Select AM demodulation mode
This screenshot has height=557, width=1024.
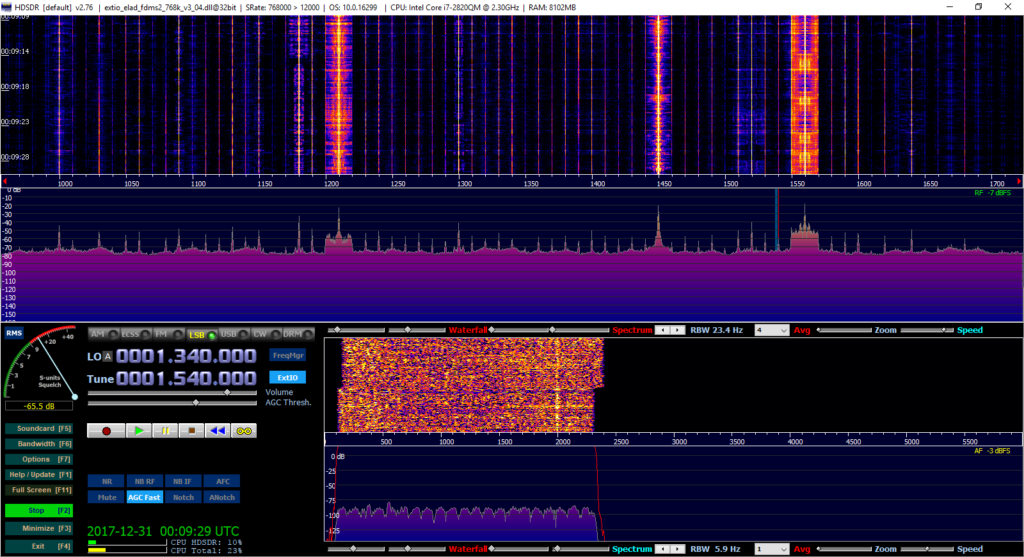[x=104, y=334]
